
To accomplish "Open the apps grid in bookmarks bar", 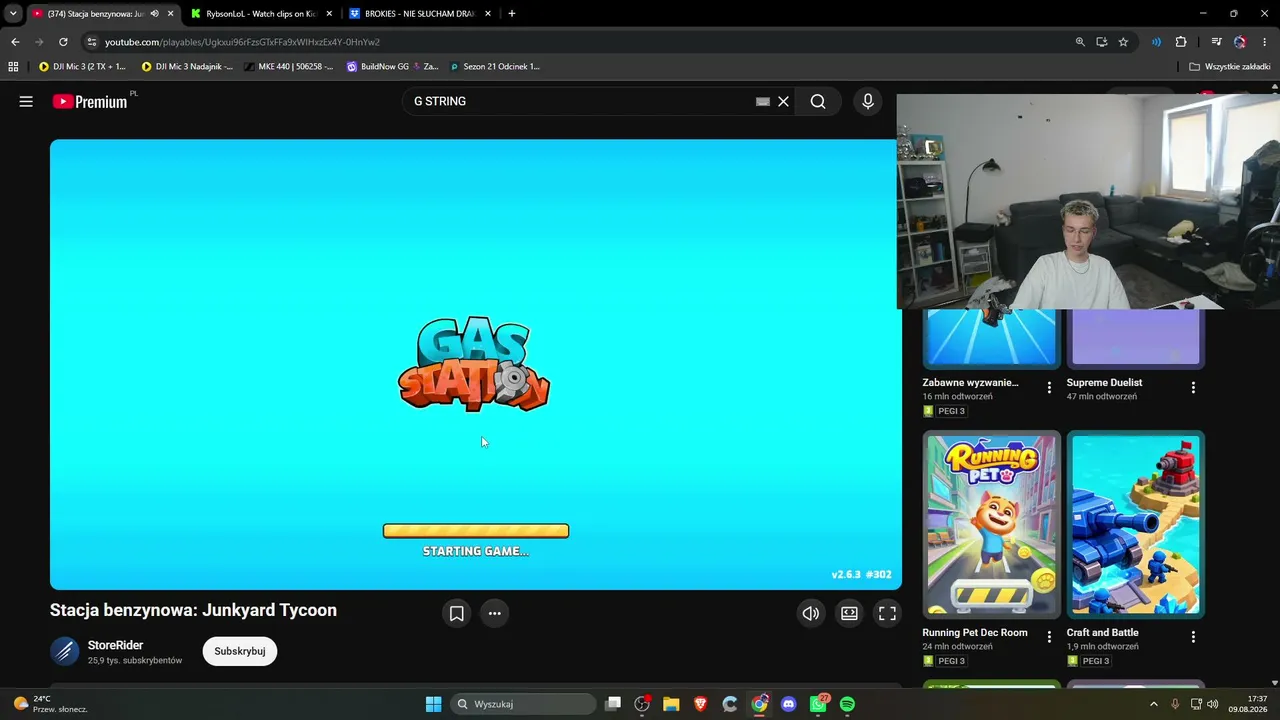I will [x=13, y=67].
